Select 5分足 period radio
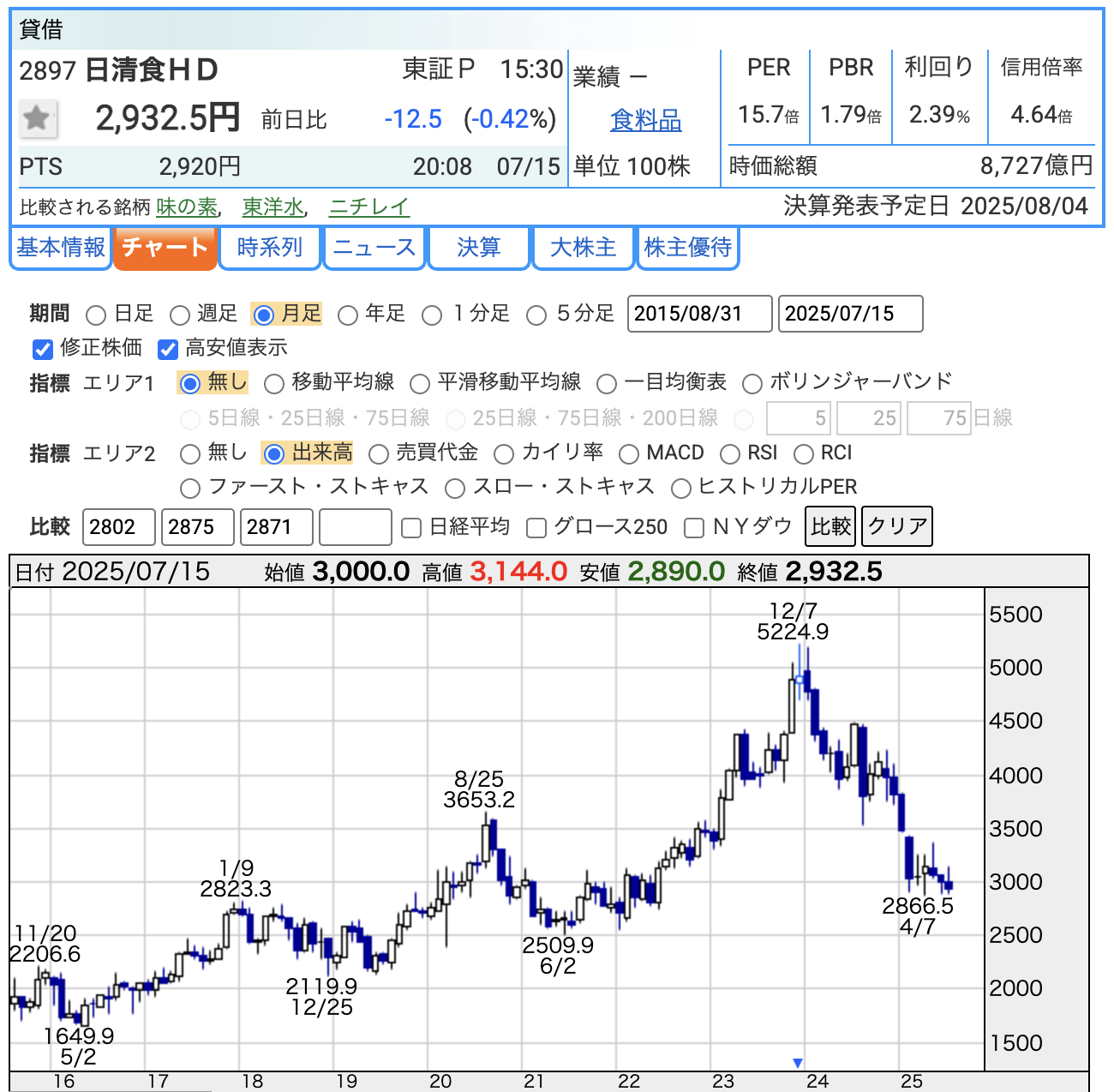Screen dimensions: 1114x1092 536,315
